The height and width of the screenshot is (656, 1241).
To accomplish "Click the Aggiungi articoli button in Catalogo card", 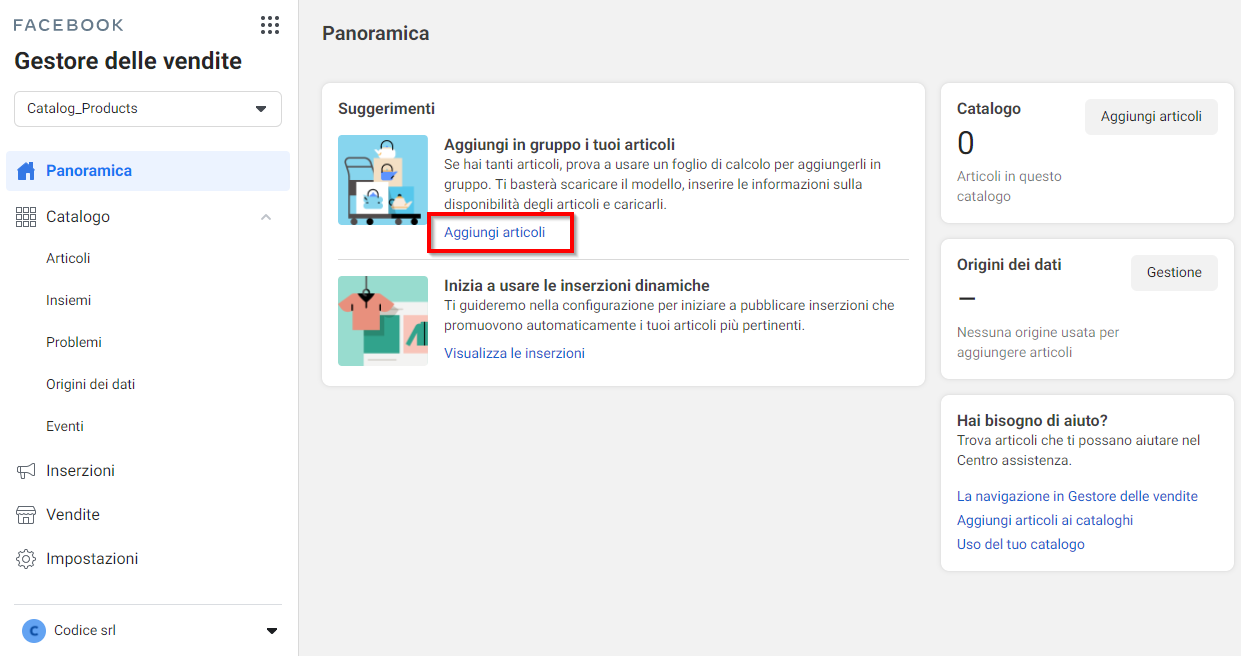I will [x=1151, y=117].
